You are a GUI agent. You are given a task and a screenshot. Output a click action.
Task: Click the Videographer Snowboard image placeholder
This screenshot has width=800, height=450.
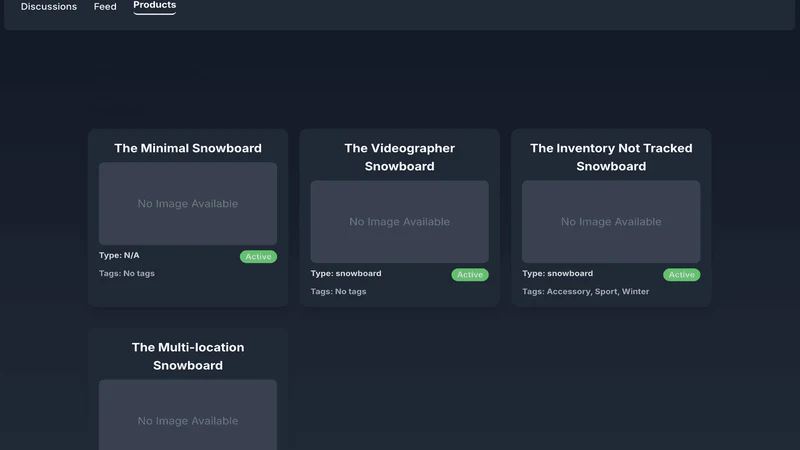[x=399, y=221]
